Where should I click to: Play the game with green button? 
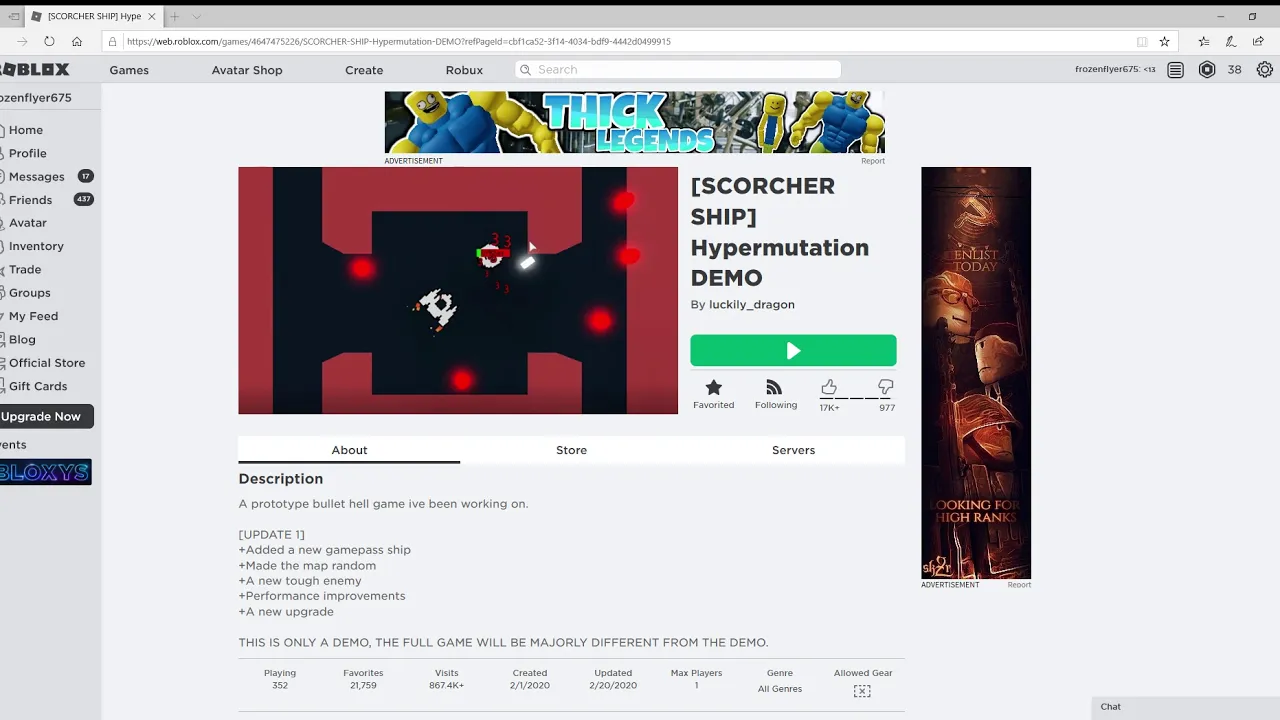(793, 351)
